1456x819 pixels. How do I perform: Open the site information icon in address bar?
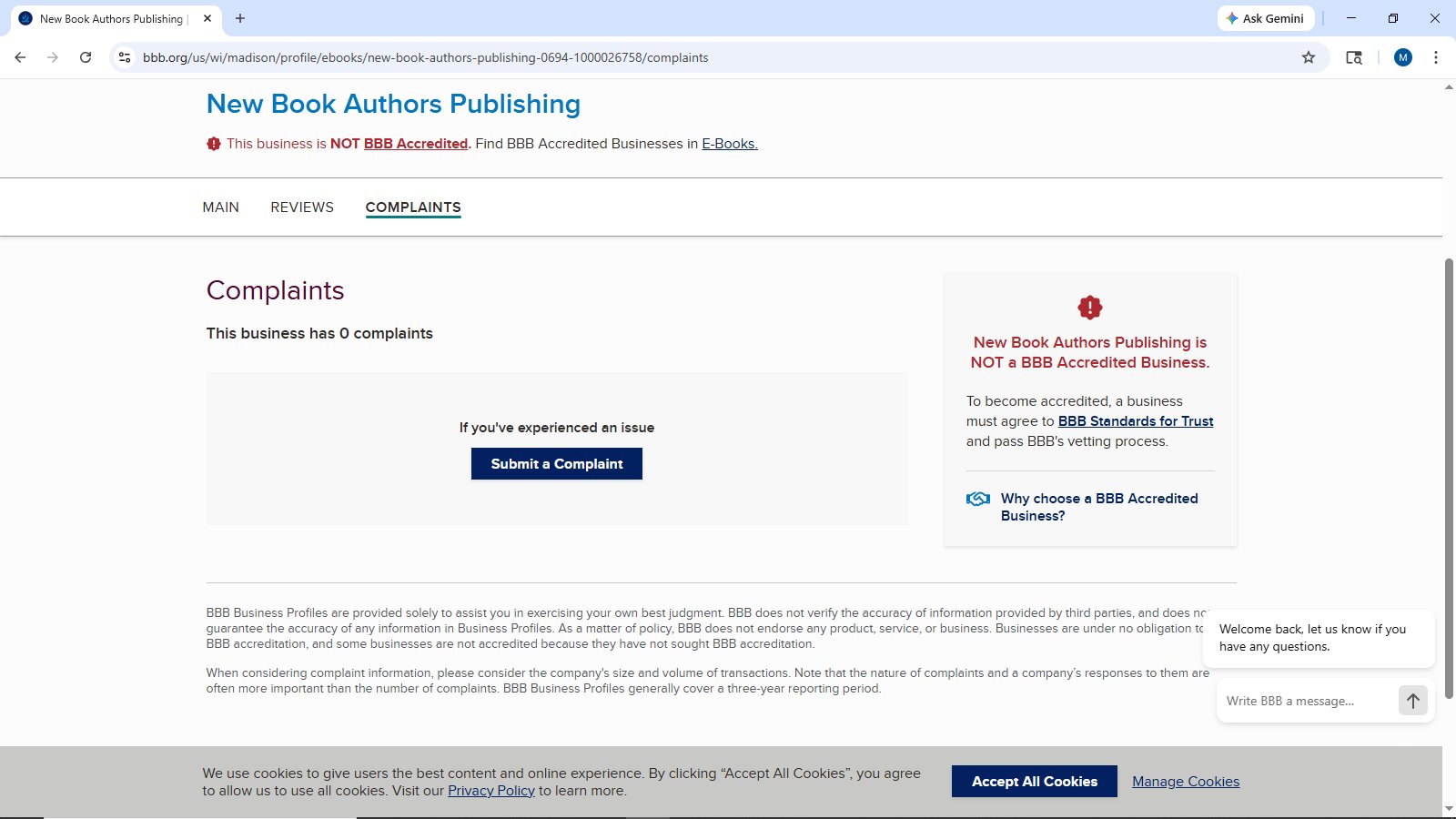pos(126,57)
